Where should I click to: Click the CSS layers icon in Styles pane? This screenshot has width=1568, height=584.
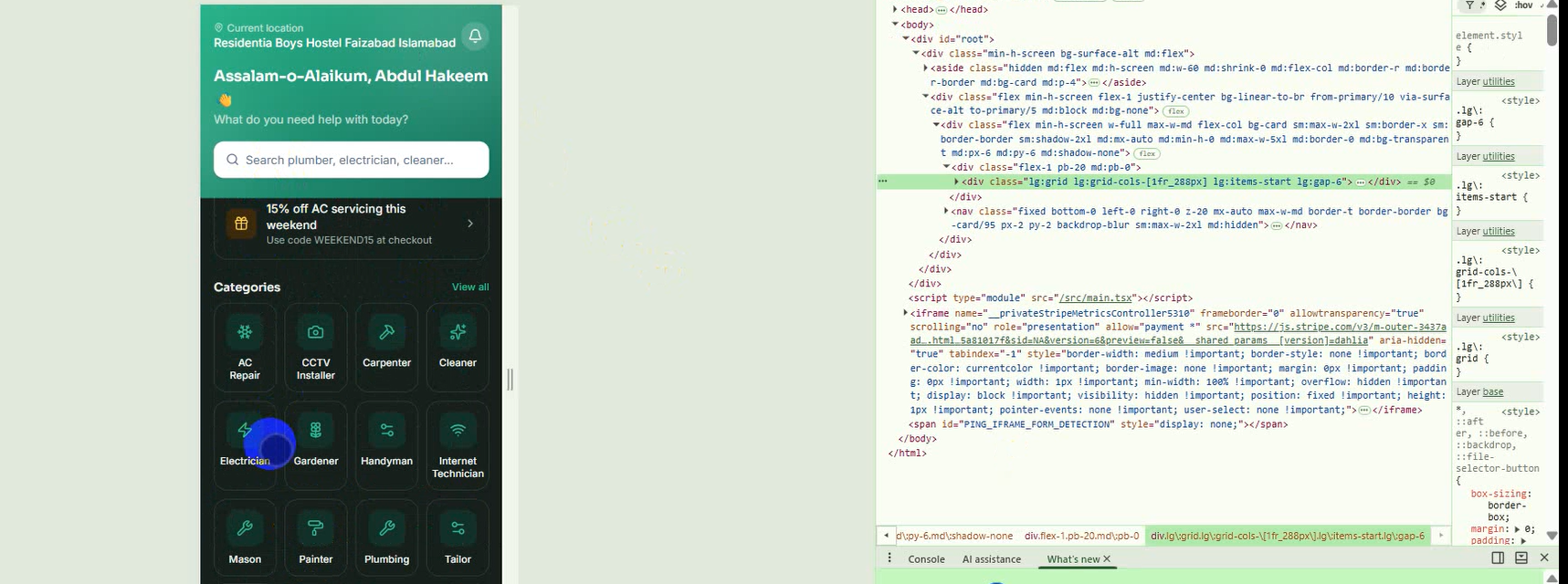[x=1500, y=5]
